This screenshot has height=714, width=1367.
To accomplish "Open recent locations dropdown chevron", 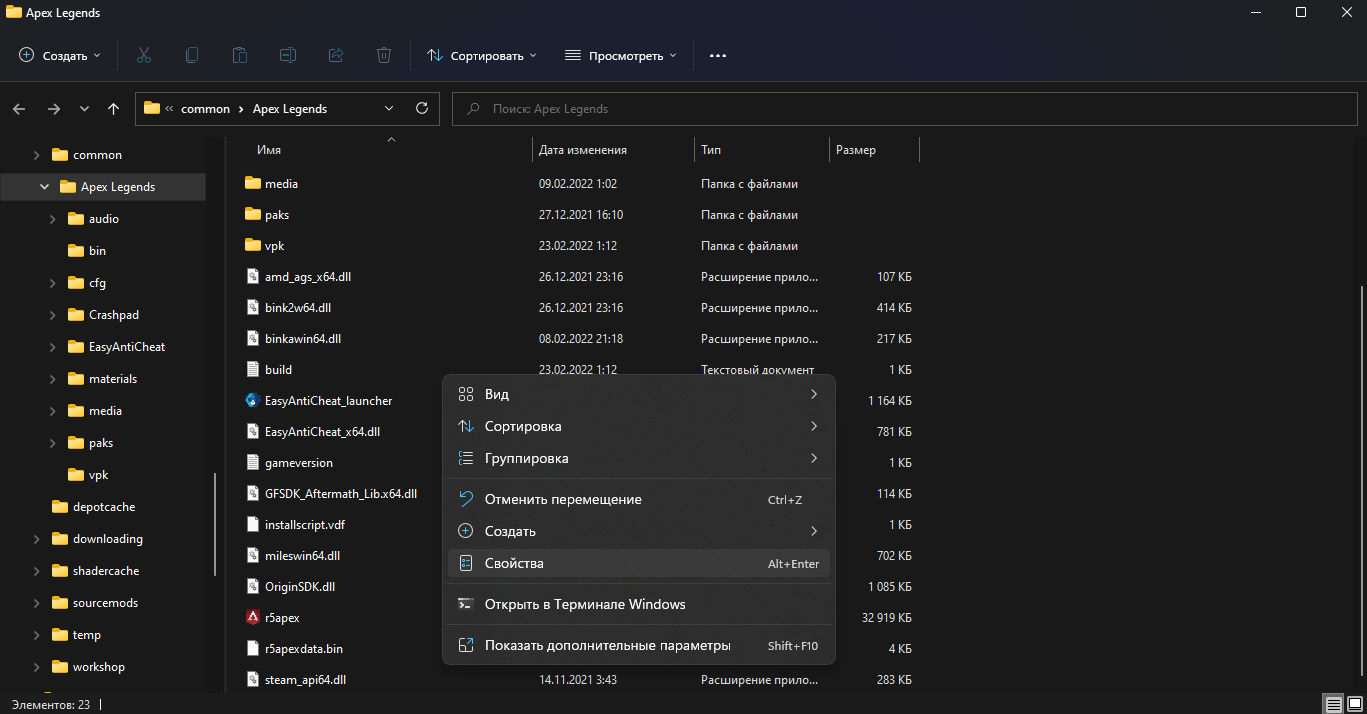I will click(x=84, y=108).
